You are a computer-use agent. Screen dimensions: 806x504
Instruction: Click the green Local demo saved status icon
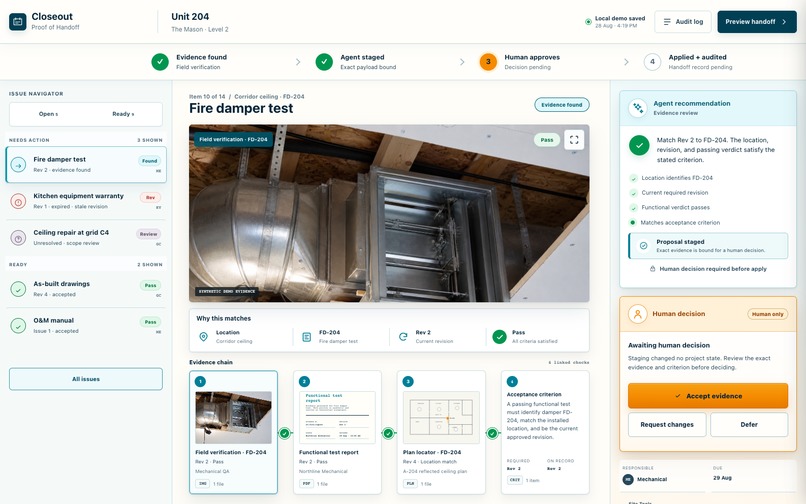point(588,22)
